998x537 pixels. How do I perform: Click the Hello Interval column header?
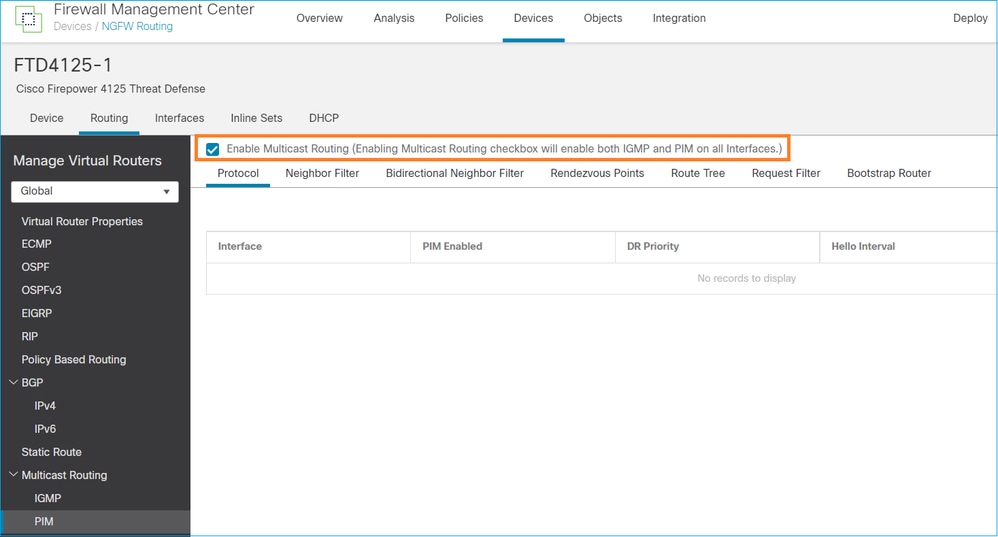click(x=863, y=246)
